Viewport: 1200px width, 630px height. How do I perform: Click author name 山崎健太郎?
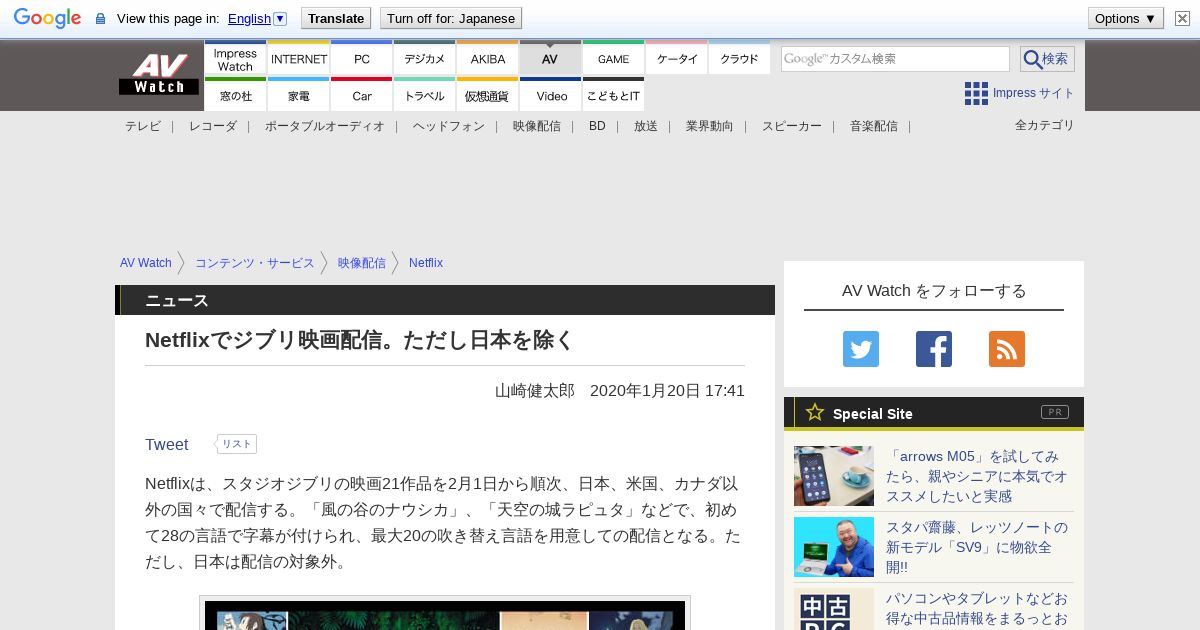(535, 391)
